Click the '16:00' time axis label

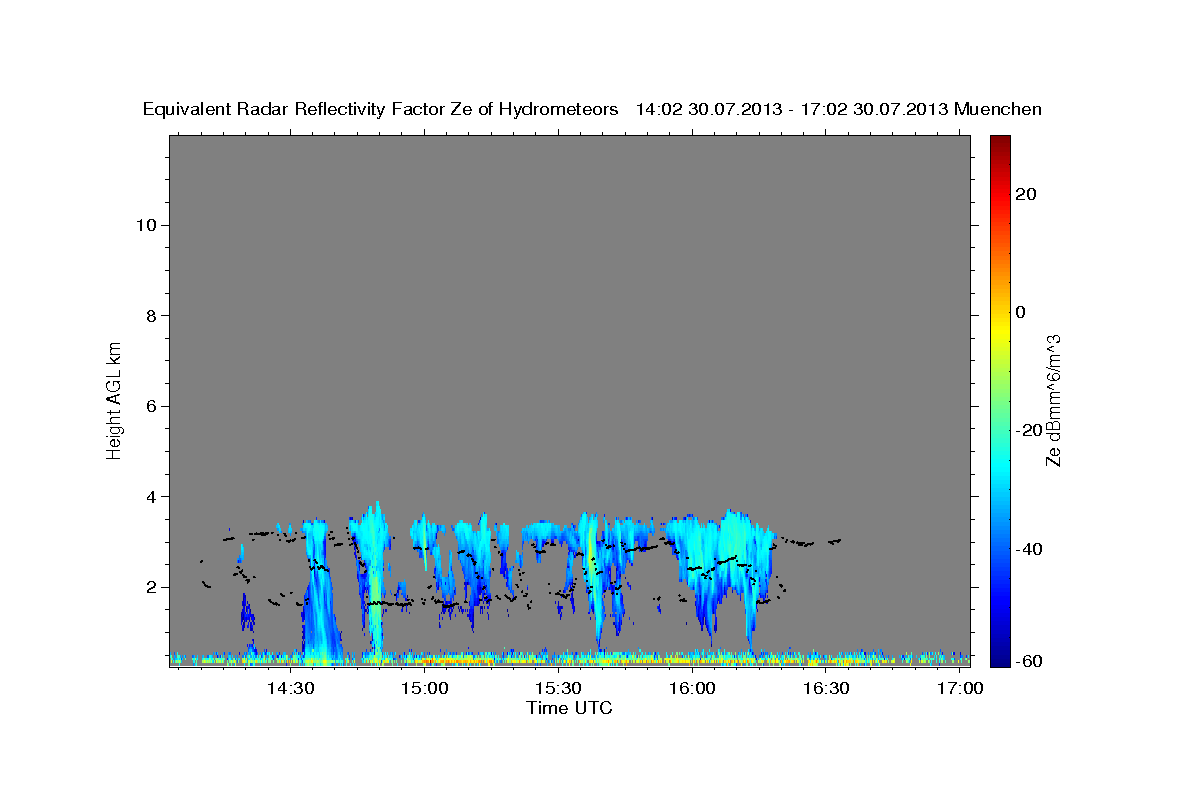pyautogui.click(x=692, y=689)
